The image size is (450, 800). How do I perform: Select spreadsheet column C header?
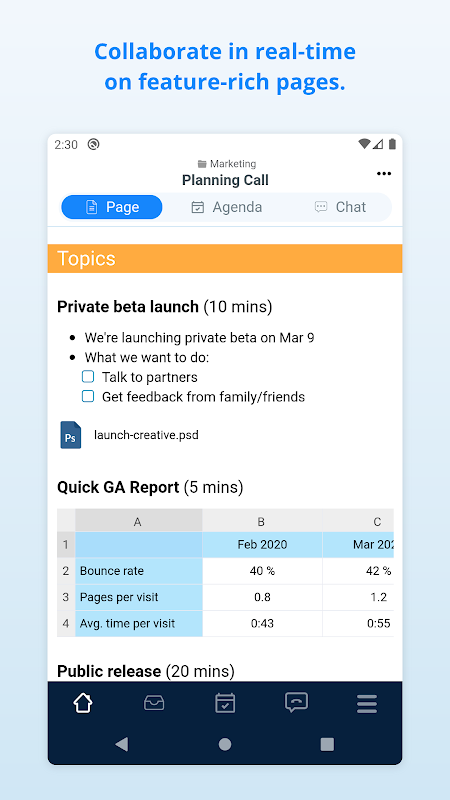358,520
